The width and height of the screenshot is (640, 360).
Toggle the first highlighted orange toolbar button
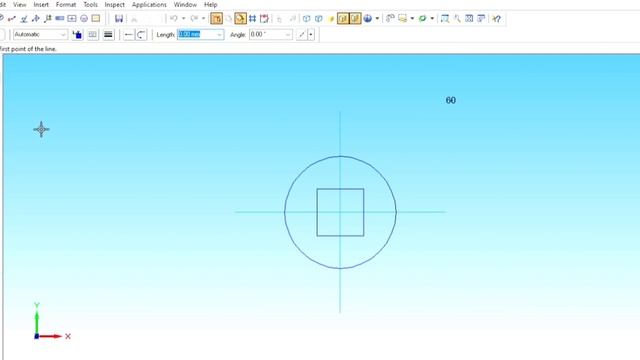tap(216, 19)
